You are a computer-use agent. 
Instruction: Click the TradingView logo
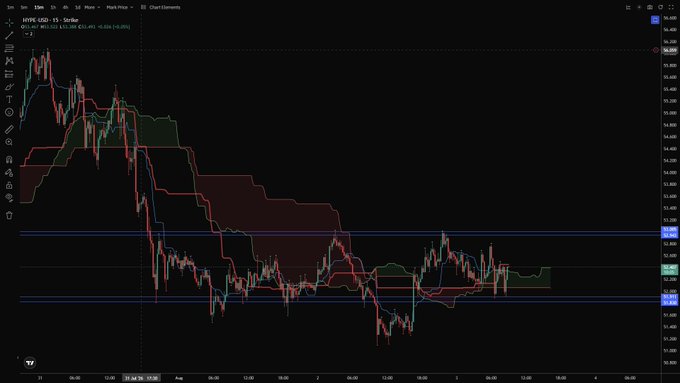click(x=30, y=363)
